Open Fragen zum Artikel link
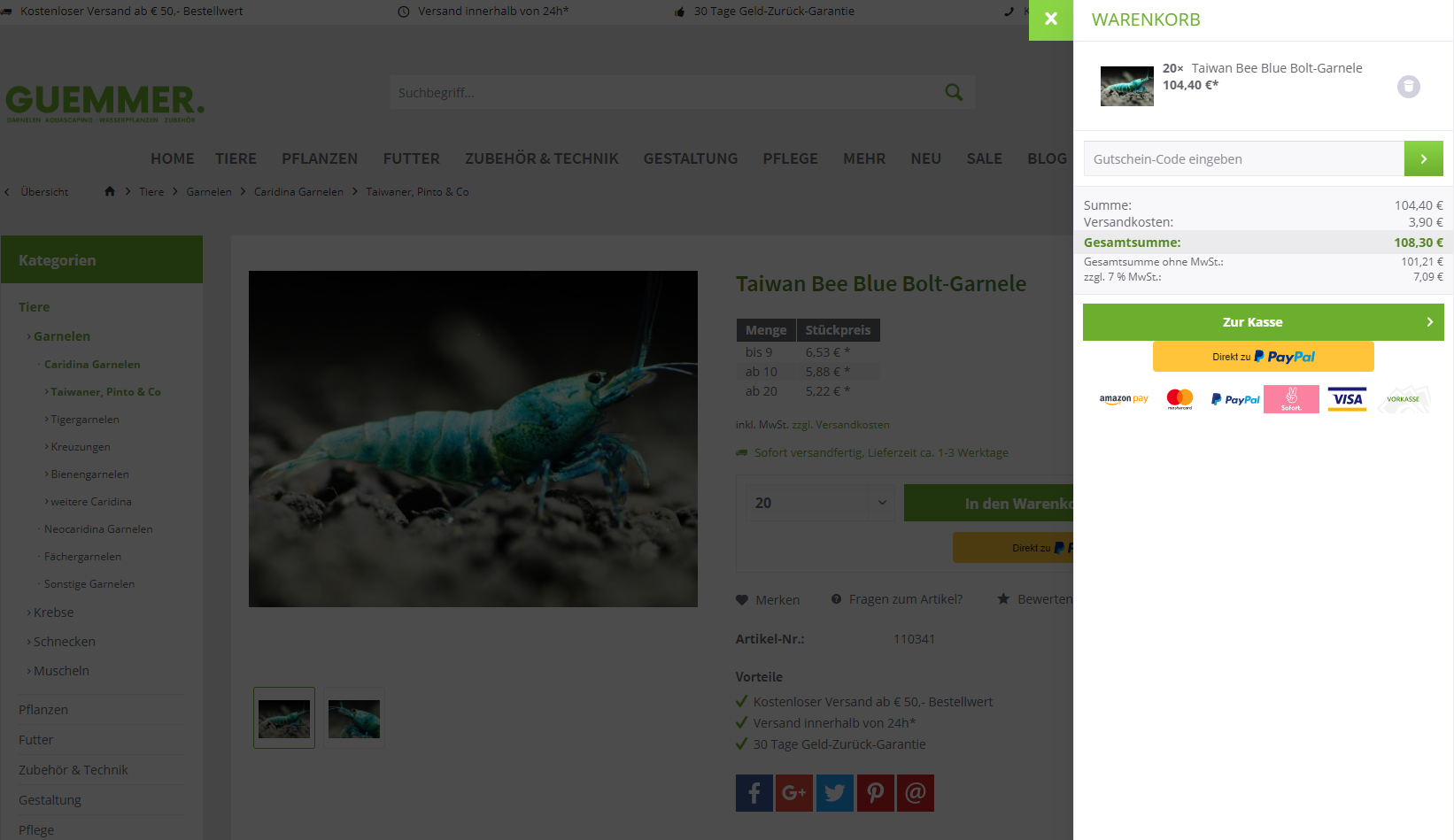The width and height of the screenshot is (1454, 840). 897,599
